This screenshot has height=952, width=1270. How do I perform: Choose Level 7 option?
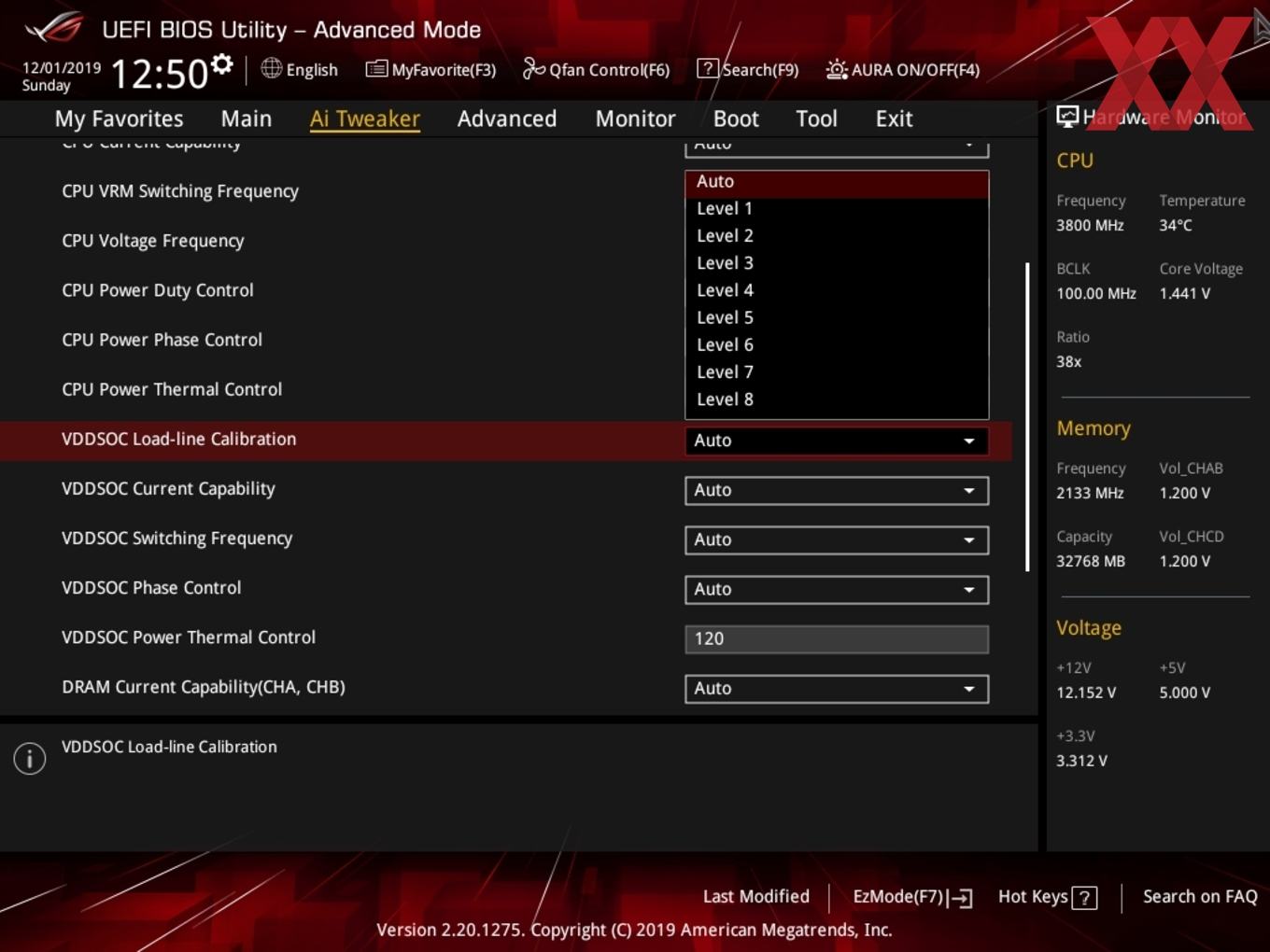[837, 372]
